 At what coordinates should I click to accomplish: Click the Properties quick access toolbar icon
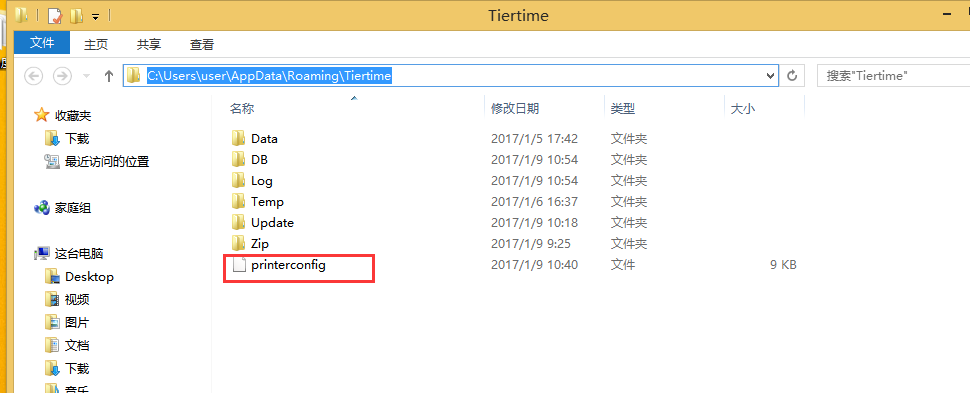(55, 15)
